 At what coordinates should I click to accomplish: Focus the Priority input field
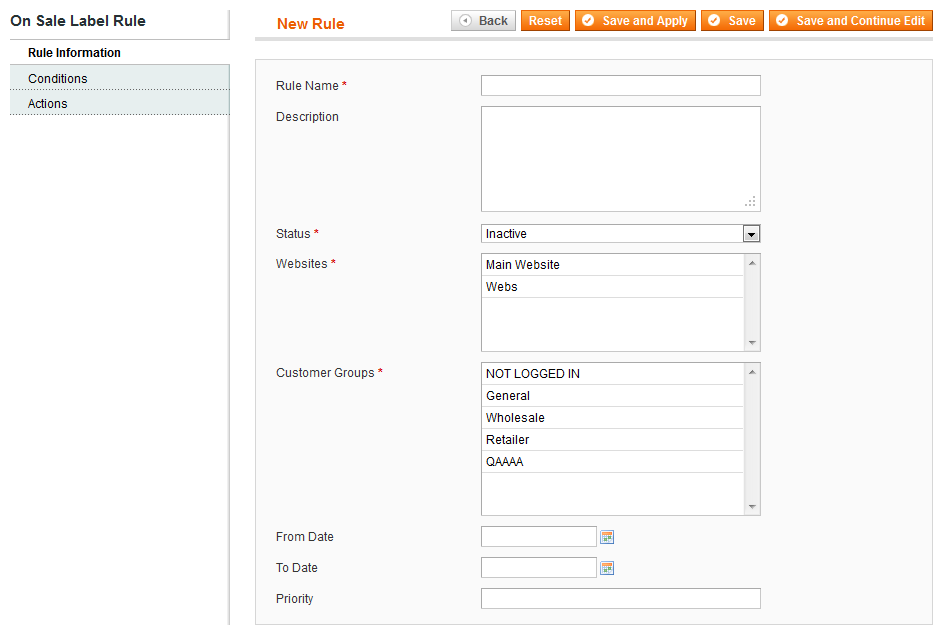[621, 598]
